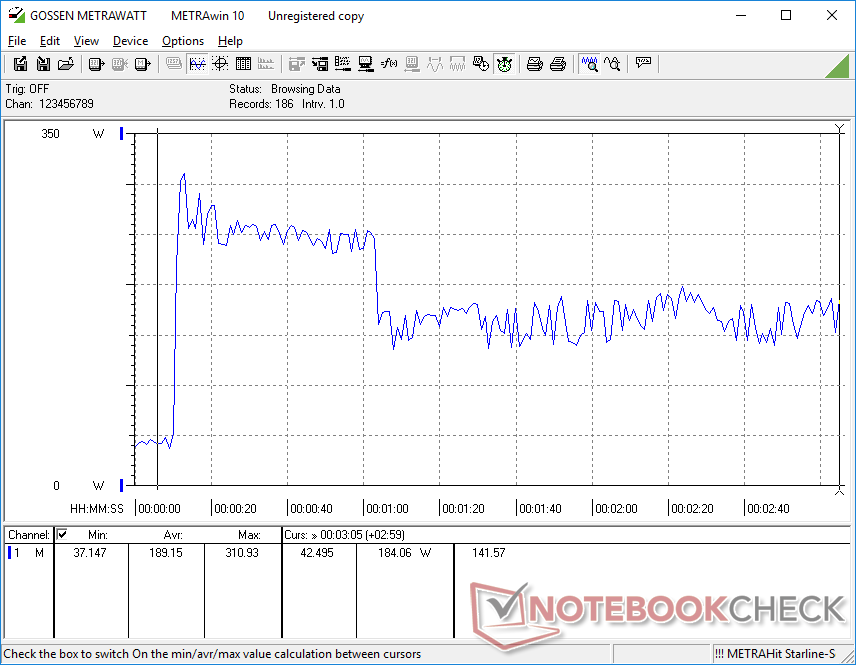Click the 00:01:00 time axis label

(387, 509)
